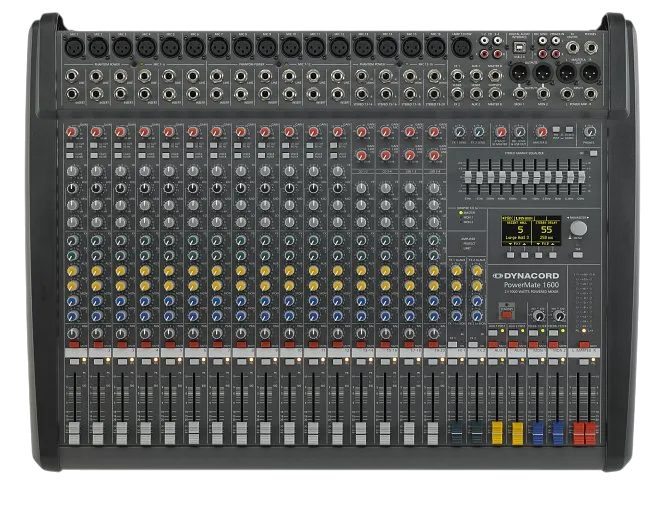Click the PowerMate 1600 model label
This screenshot has width=665, height=512.
pos(531,285)
